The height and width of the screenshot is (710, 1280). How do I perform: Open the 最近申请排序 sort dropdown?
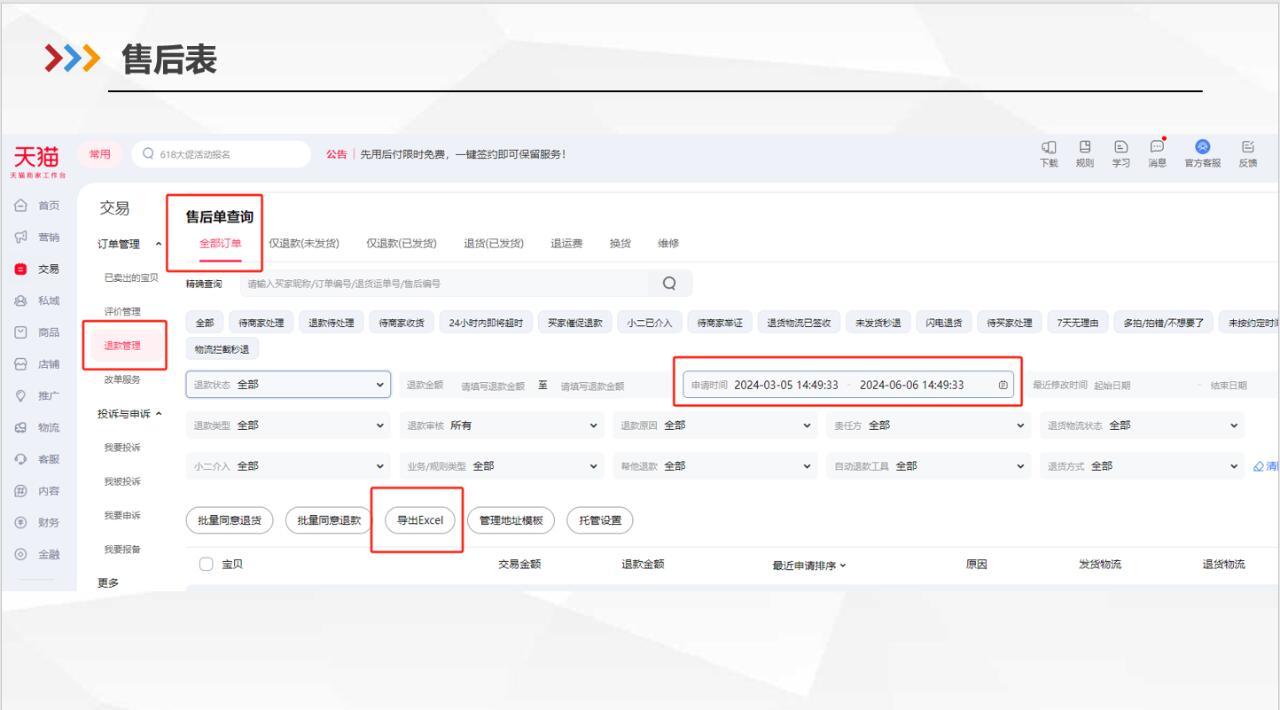[x=805, y=564]
